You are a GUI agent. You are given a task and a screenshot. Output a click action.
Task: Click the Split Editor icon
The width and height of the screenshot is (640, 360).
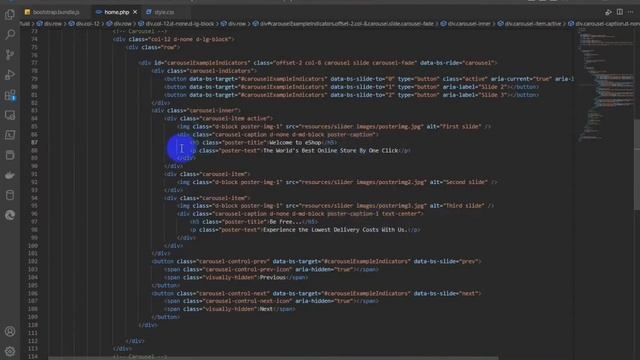[x=620, y=12]
